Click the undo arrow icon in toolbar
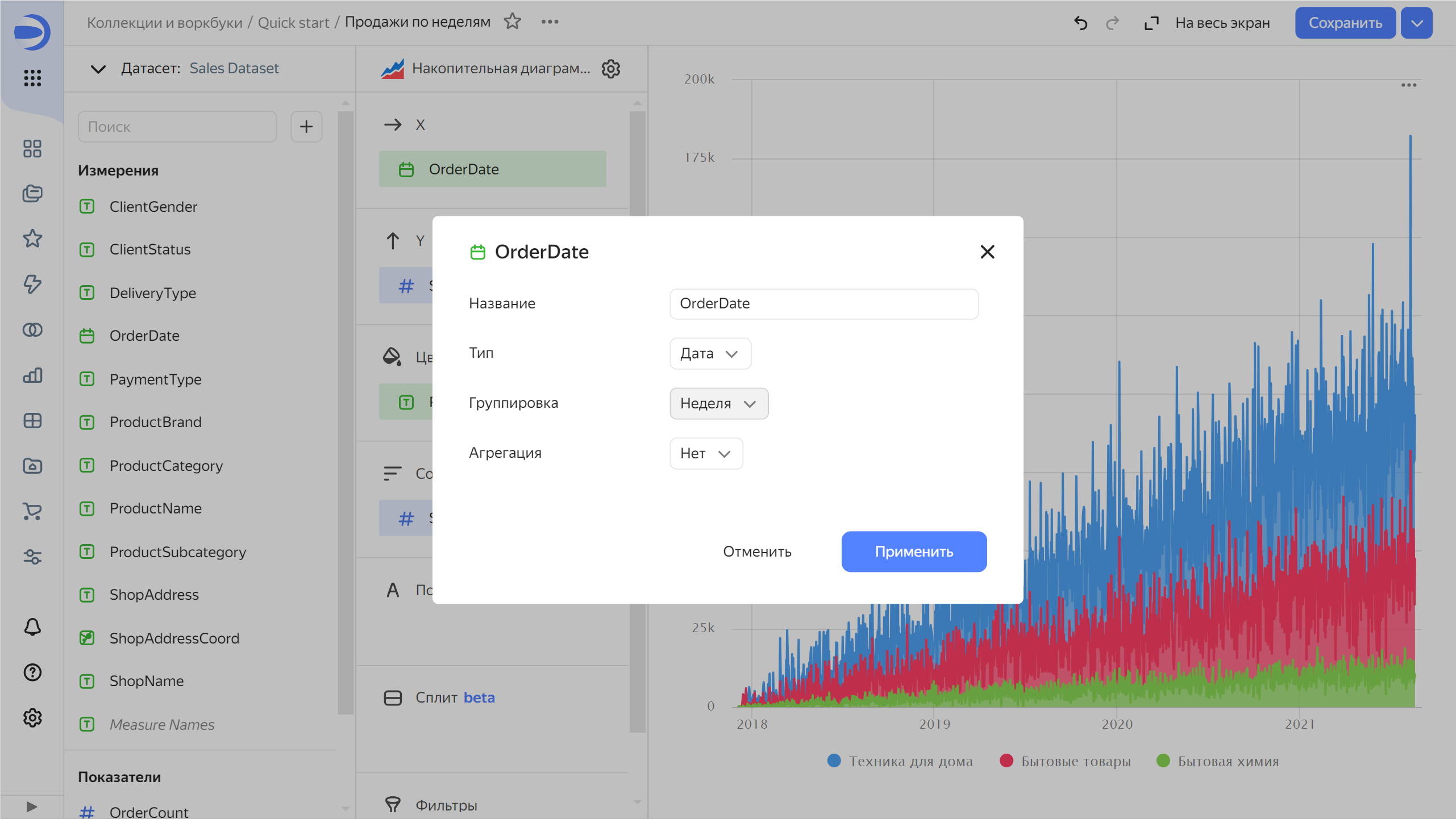Viewport: 1456px width, 819px height. (1080, 23)
